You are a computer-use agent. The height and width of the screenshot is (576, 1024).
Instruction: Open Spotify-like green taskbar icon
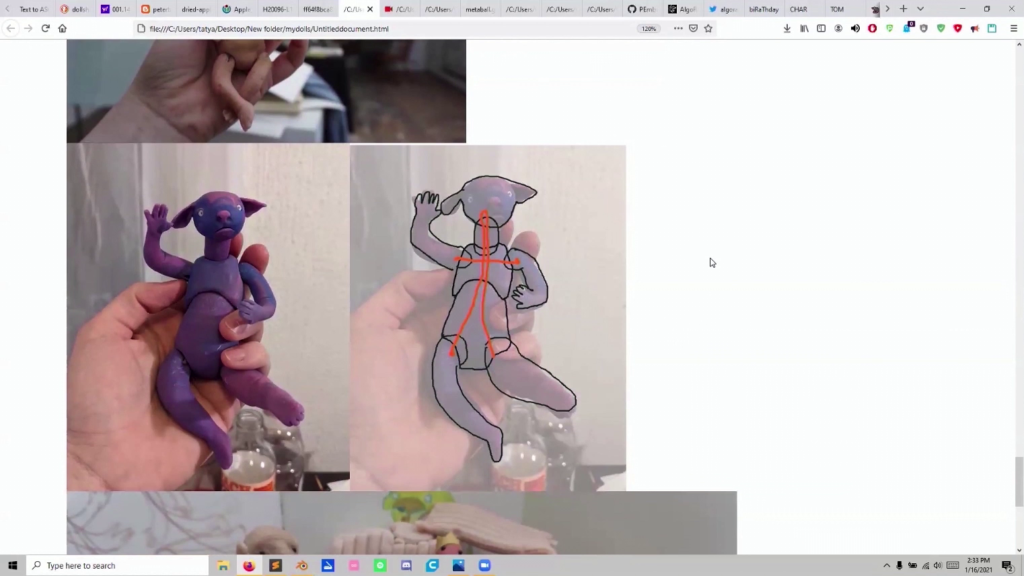click(380, 566)
